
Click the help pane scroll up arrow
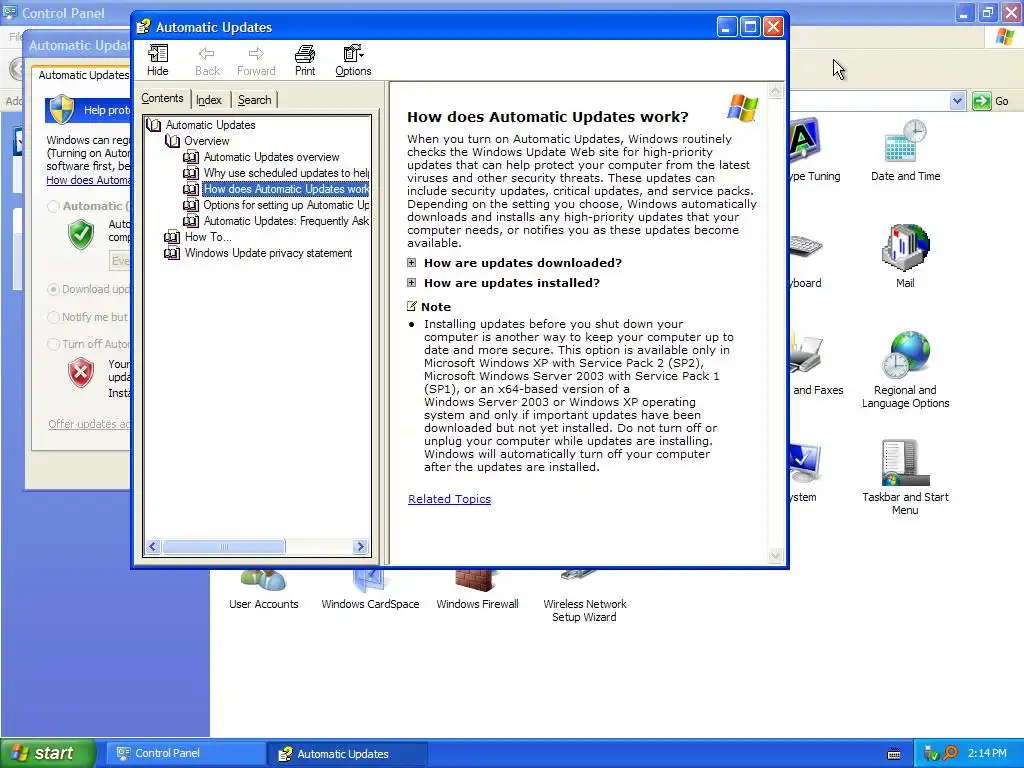coord(775,91)
